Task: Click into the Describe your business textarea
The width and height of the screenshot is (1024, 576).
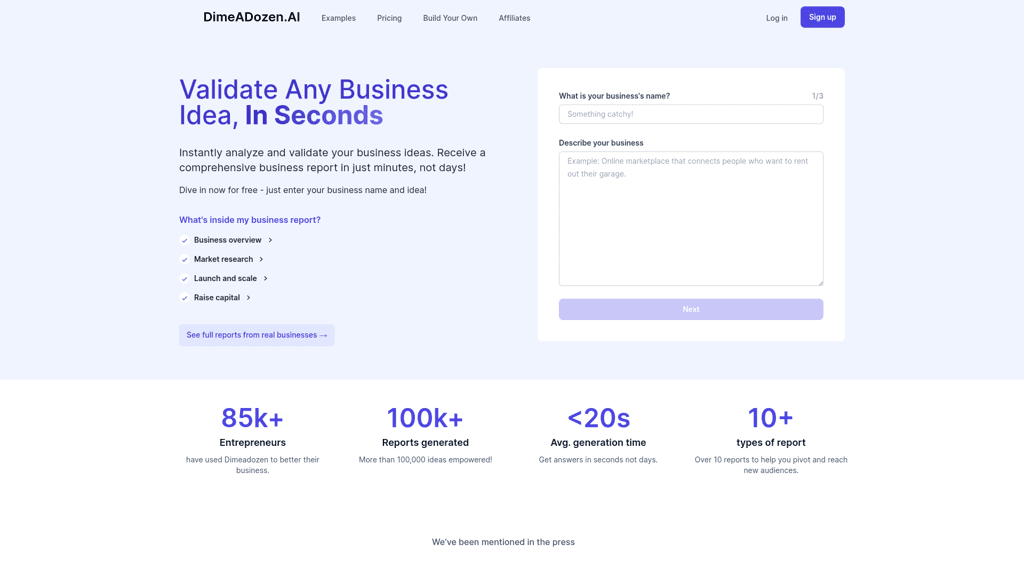Action: pyautogui.click(x=690, y=218)
